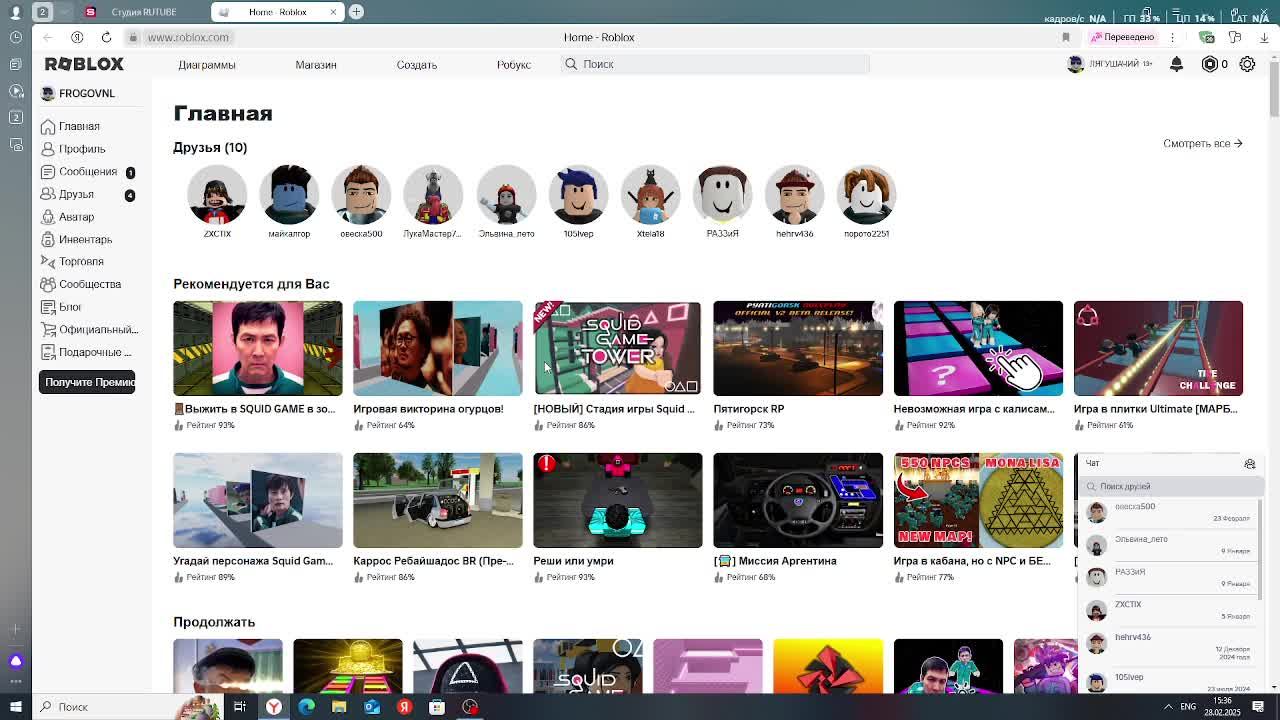Click the Roblox Поиск search field
This screenshot has height=720, width=1280.
(715, 64)
